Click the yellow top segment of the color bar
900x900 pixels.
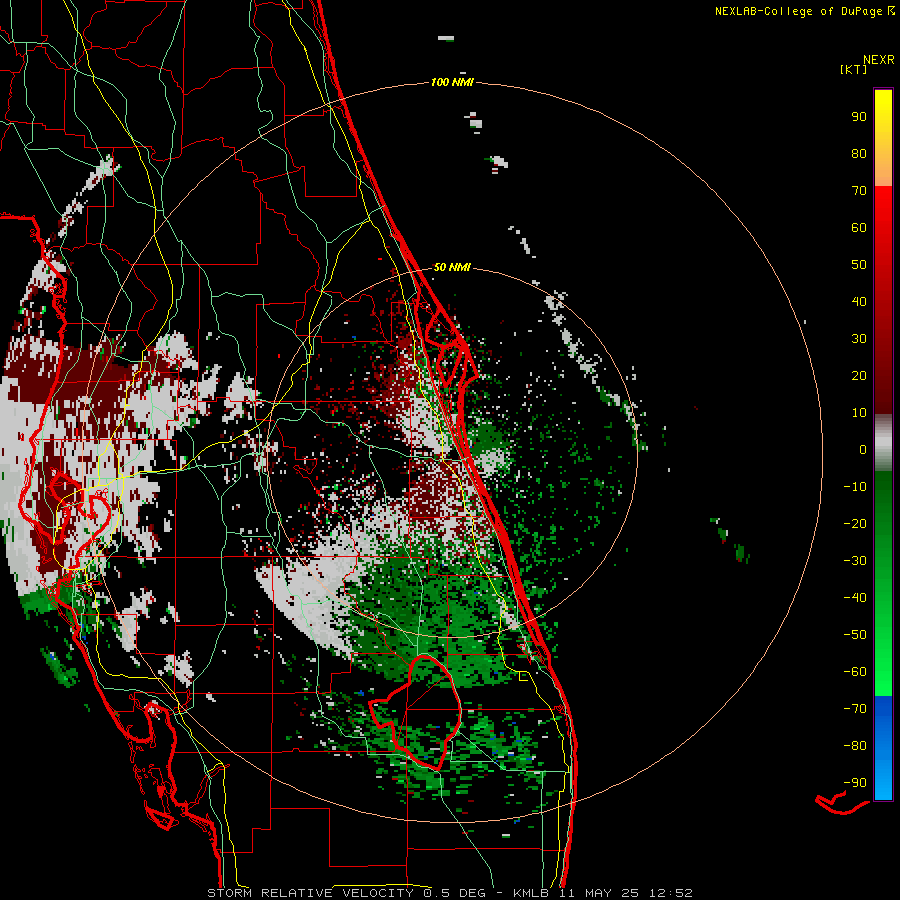[x=883, y=138]
